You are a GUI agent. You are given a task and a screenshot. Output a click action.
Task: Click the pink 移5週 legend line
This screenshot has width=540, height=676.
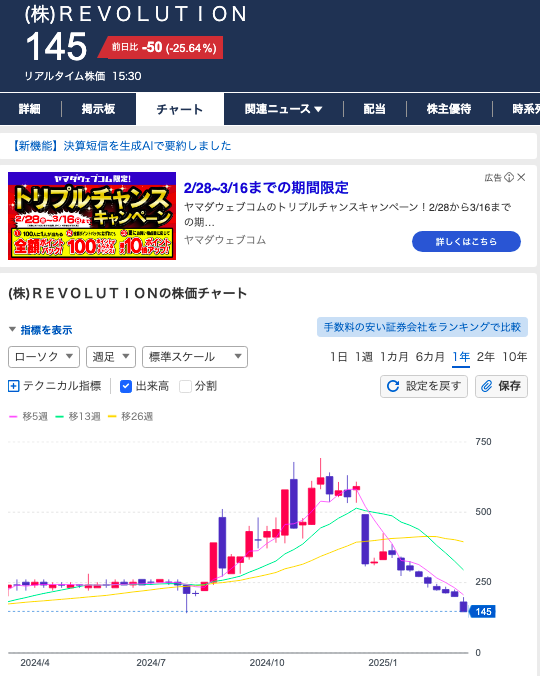click(x=13, y=416)
